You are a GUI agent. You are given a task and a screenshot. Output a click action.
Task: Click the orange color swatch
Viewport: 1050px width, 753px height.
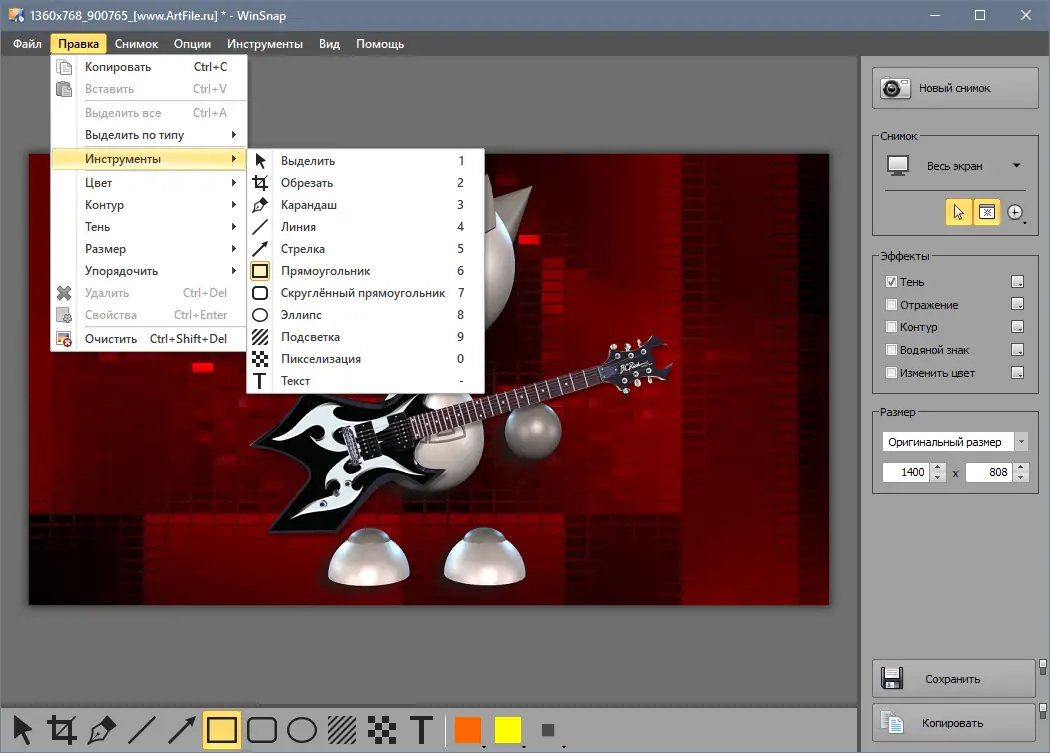pyautogui.click(x=466, y=729)
